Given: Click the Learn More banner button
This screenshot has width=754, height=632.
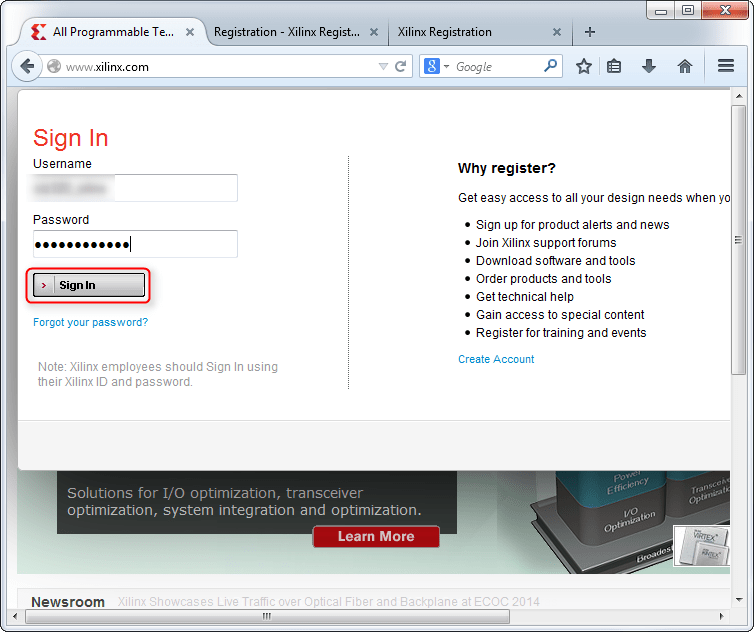Looking at the screenshot, I should [376, 537].
